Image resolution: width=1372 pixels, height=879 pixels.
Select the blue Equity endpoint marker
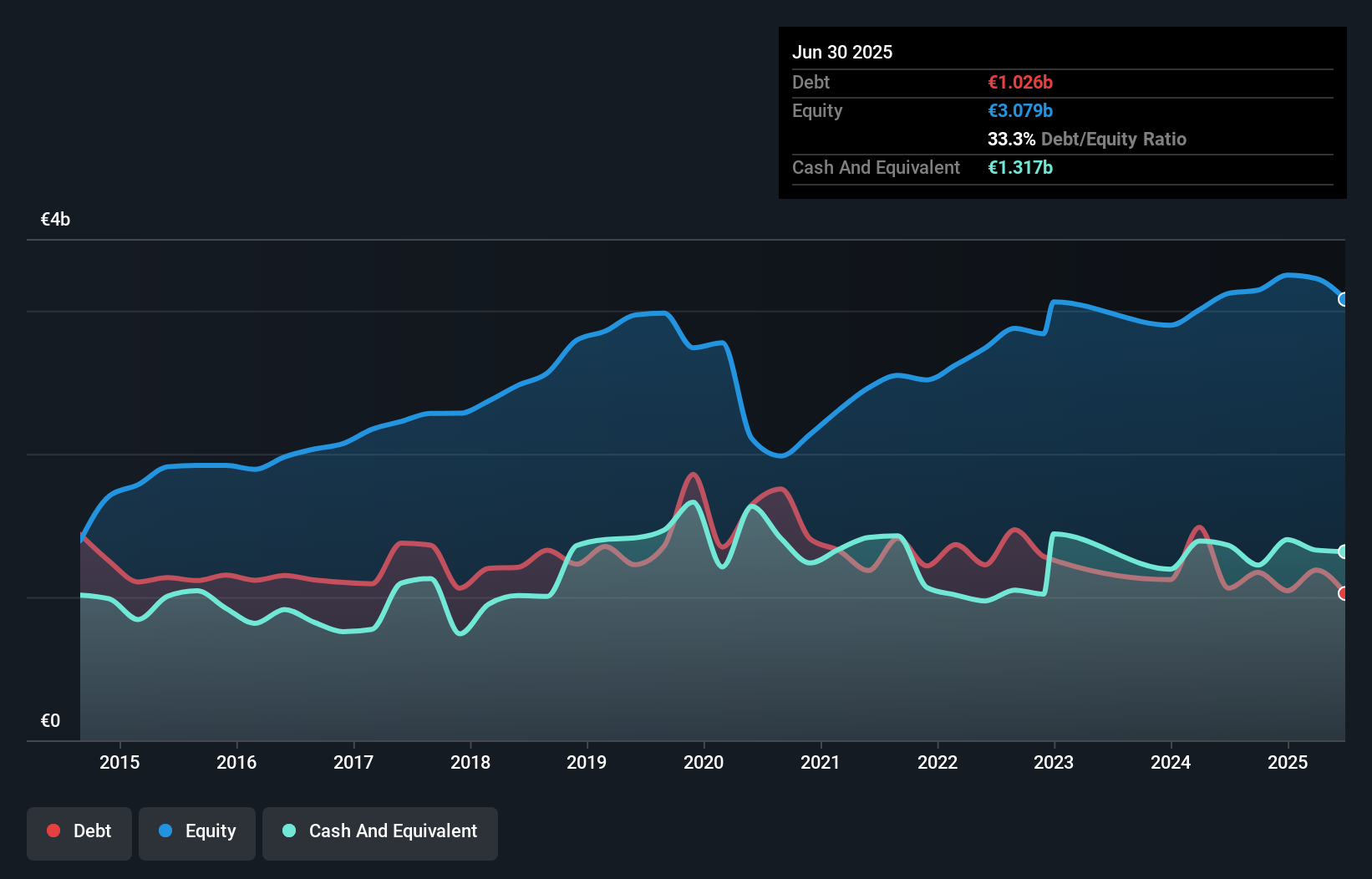click(x=1343, y=299)
